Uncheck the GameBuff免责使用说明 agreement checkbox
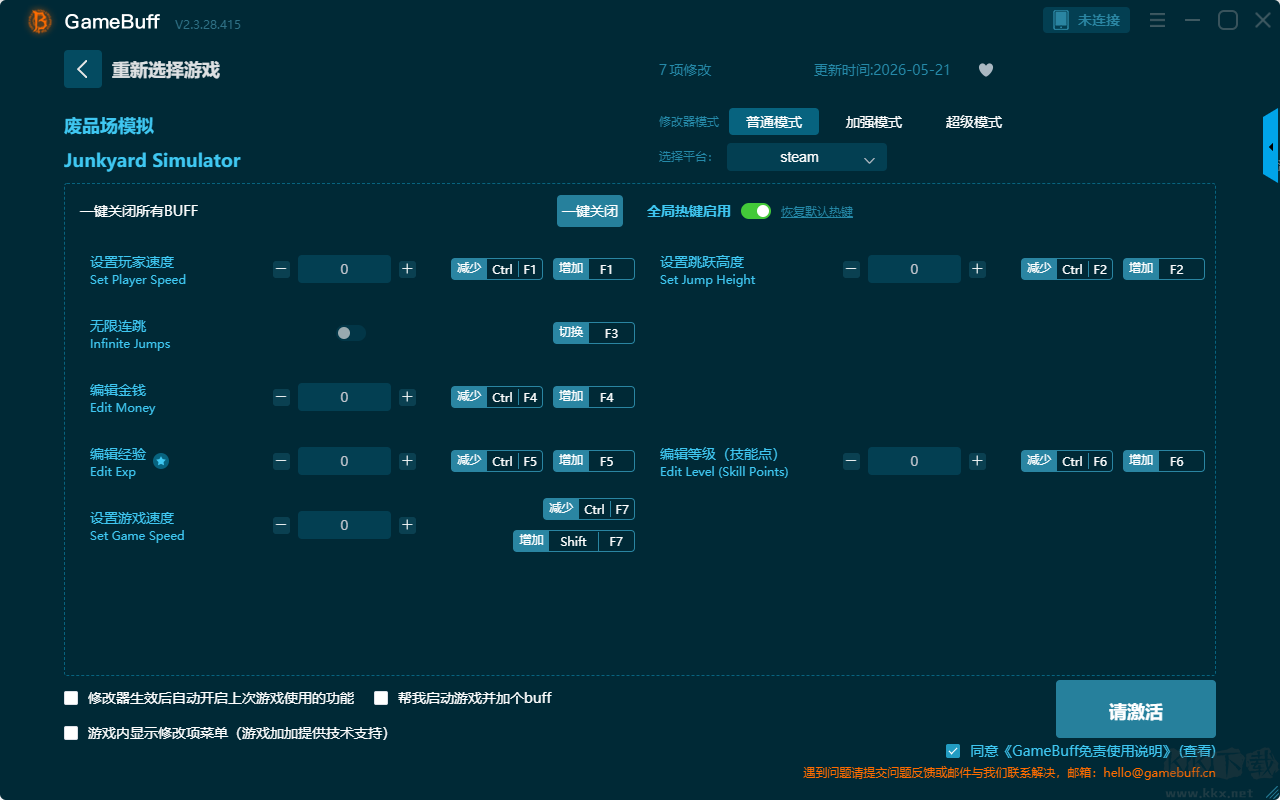Screen dimensions: 1280x800 coord(953,750)
